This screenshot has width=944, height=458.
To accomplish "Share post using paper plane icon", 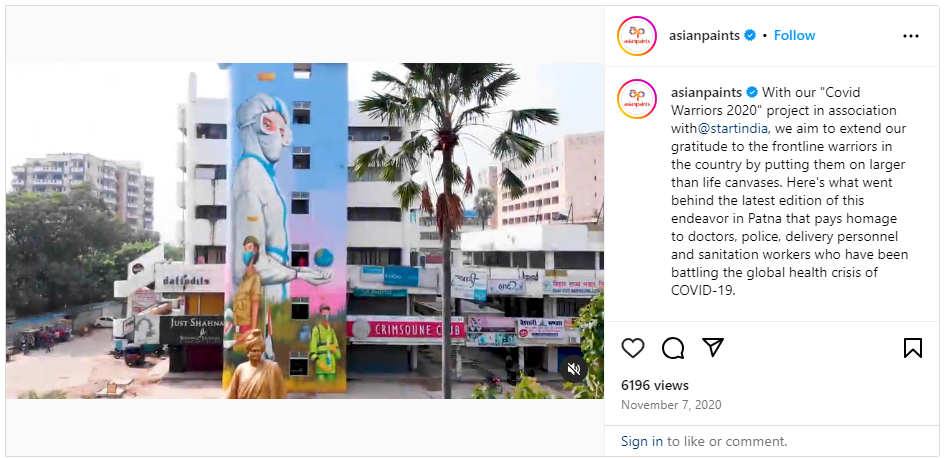I will tap(713, 348).
